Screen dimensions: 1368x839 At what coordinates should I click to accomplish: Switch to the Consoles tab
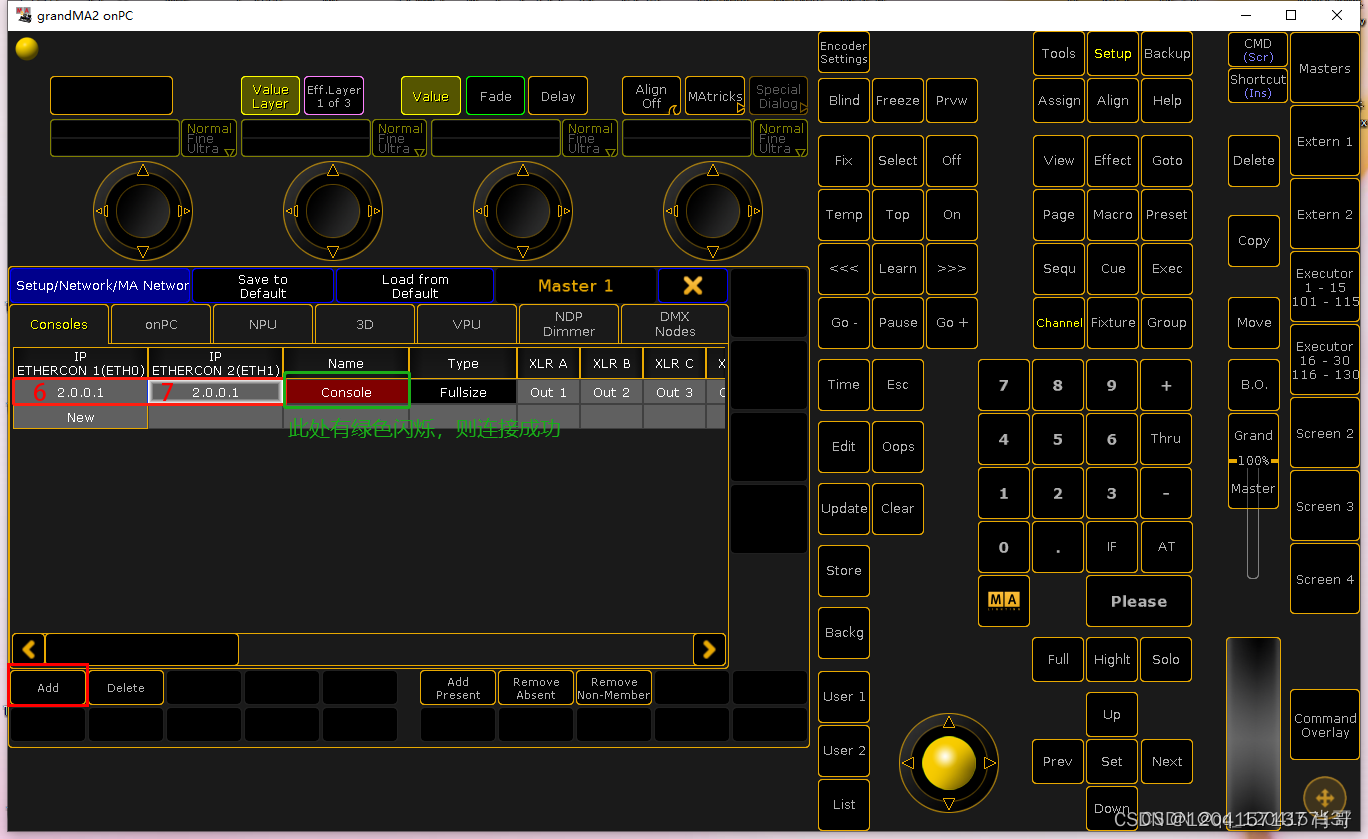coord(59,325)
